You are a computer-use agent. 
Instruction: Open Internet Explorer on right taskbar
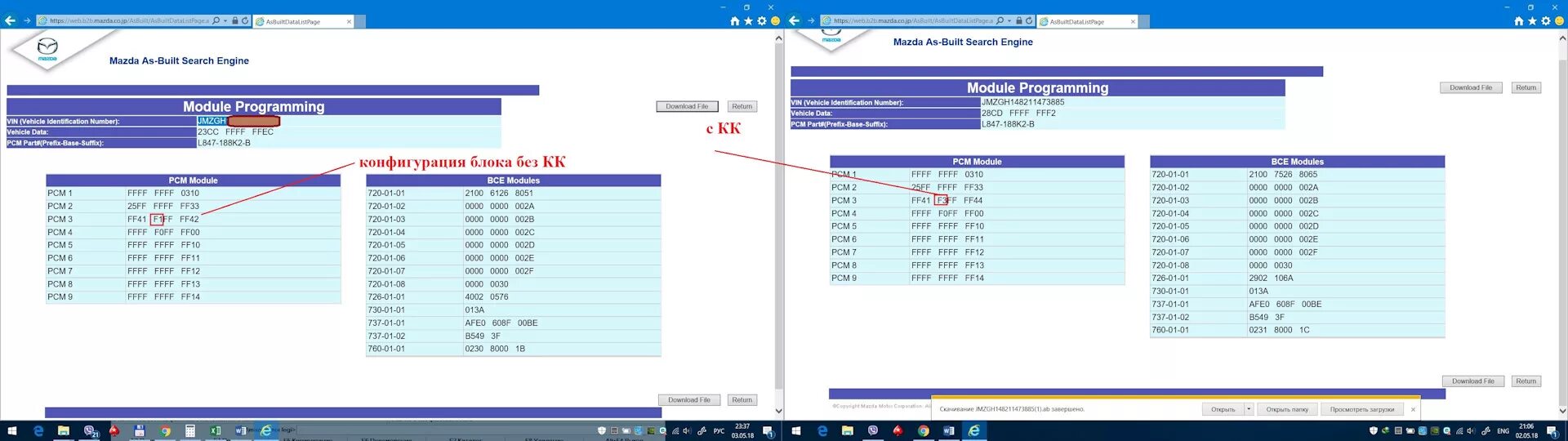973,431
